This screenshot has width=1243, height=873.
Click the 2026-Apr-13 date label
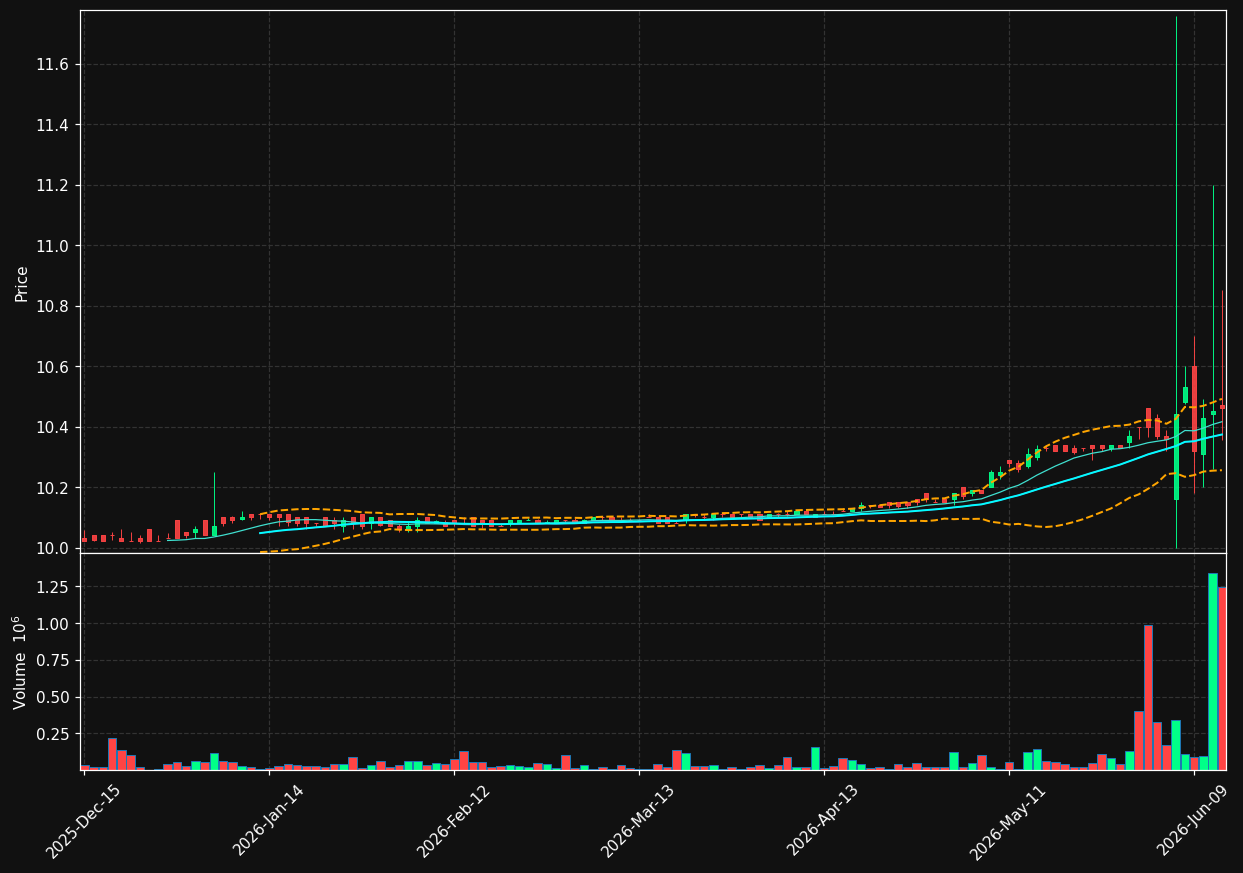[824, 822]
